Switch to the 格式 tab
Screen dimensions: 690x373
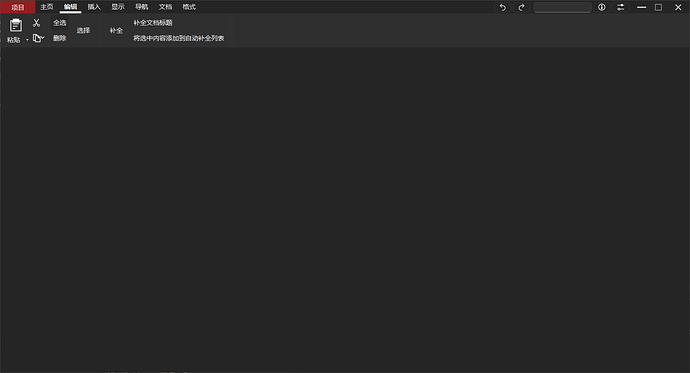(x=189, y=7)
